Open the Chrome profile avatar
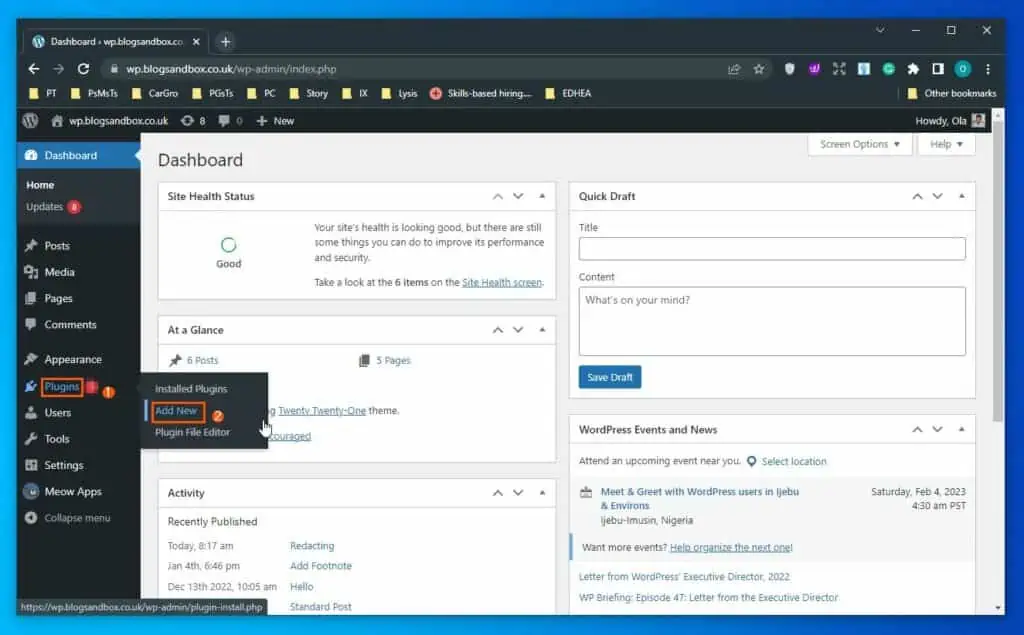This screenshot has width=1024, height=635. (963, 69)
